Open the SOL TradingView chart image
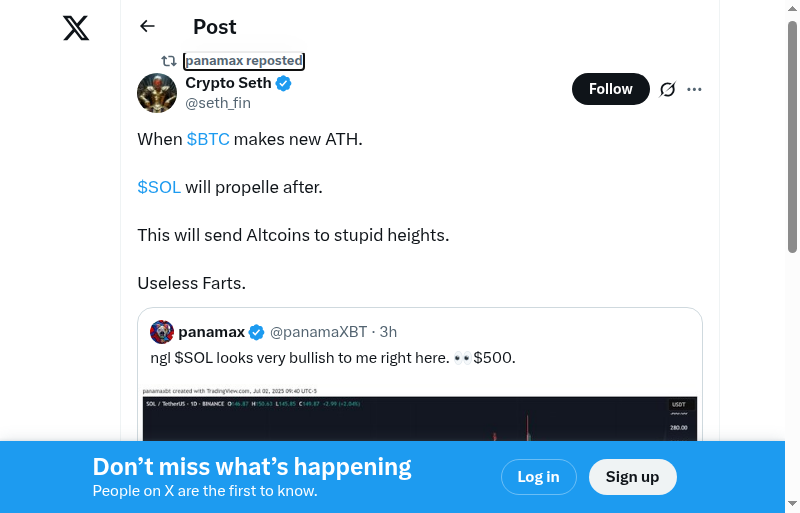 coord(420,415)
